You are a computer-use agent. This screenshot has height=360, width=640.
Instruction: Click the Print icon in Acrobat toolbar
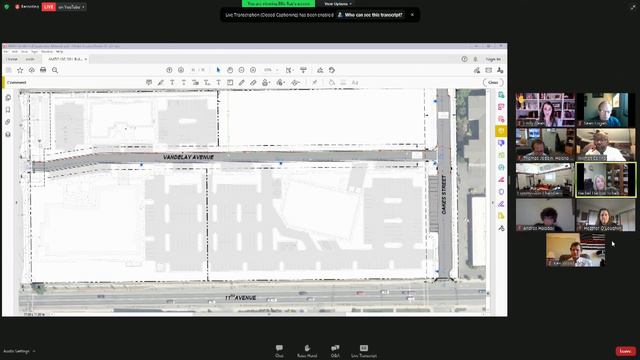(x=43, y=70)
